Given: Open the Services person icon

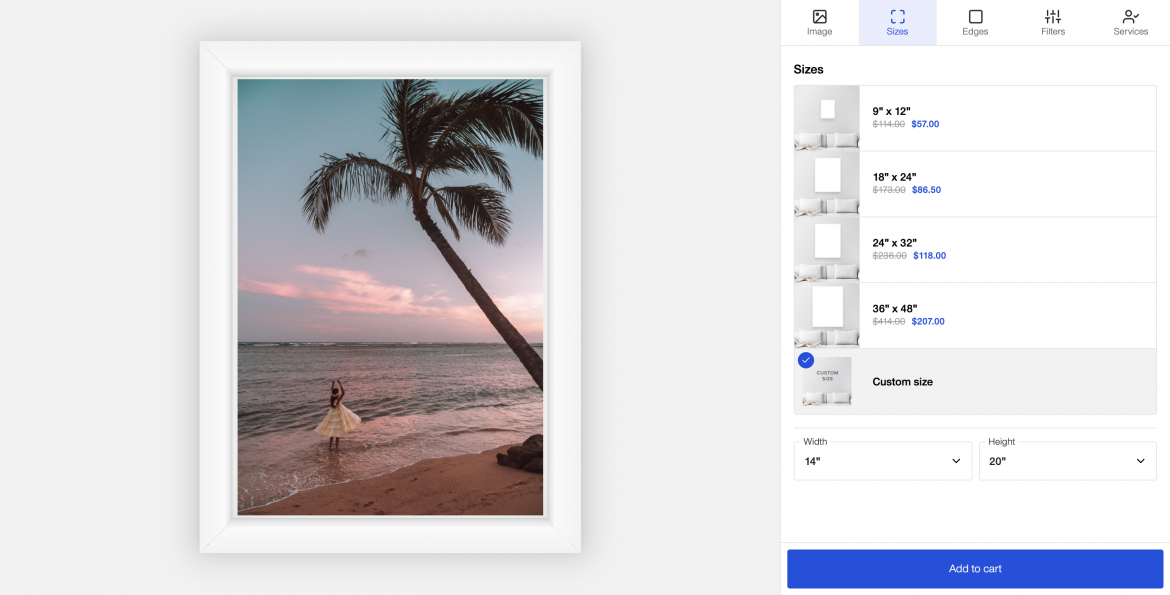Looking at the screenshot, I should point(1130,16).
